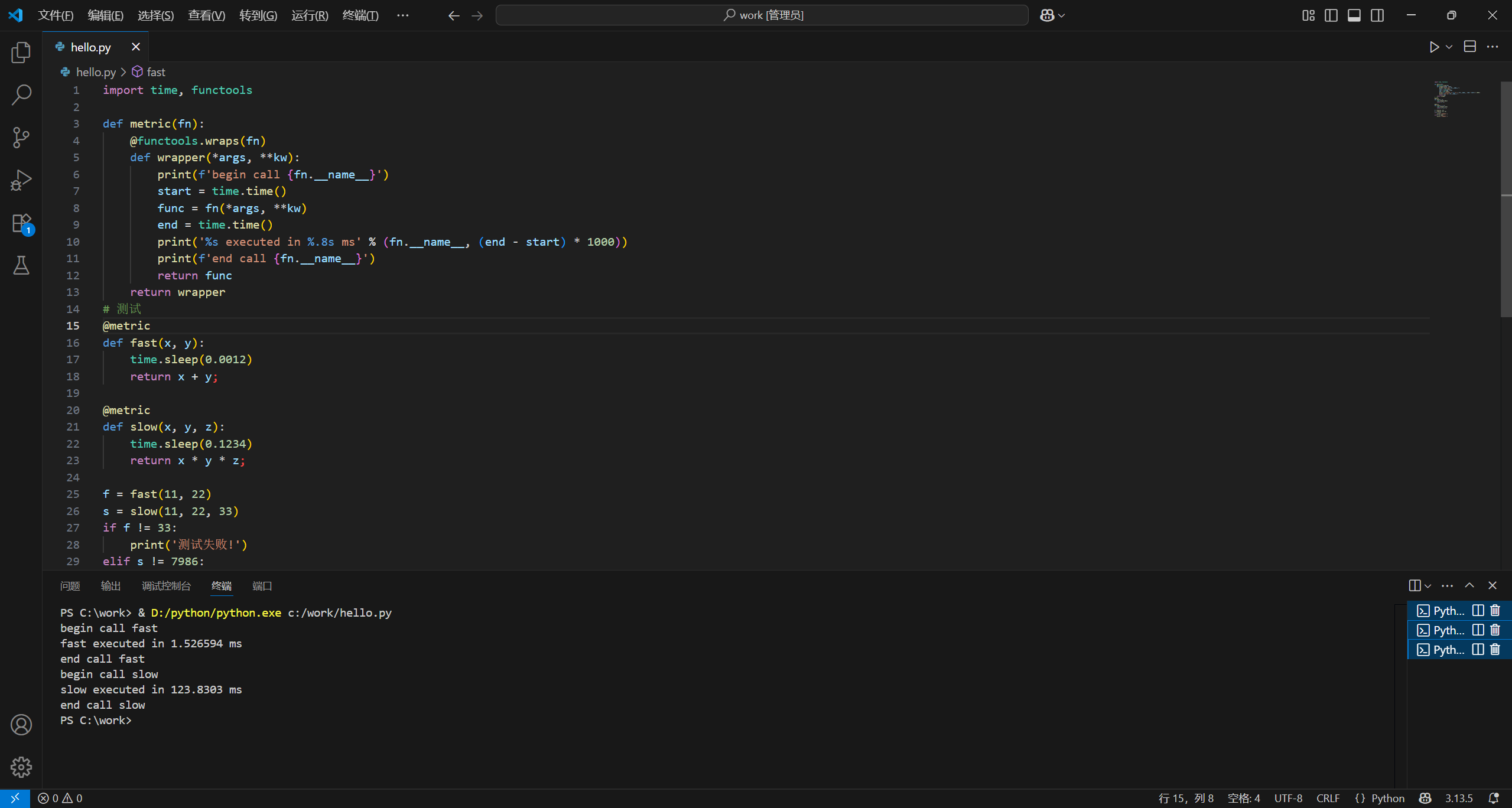Open the Manage gear settings icon

tap(21, 767)
